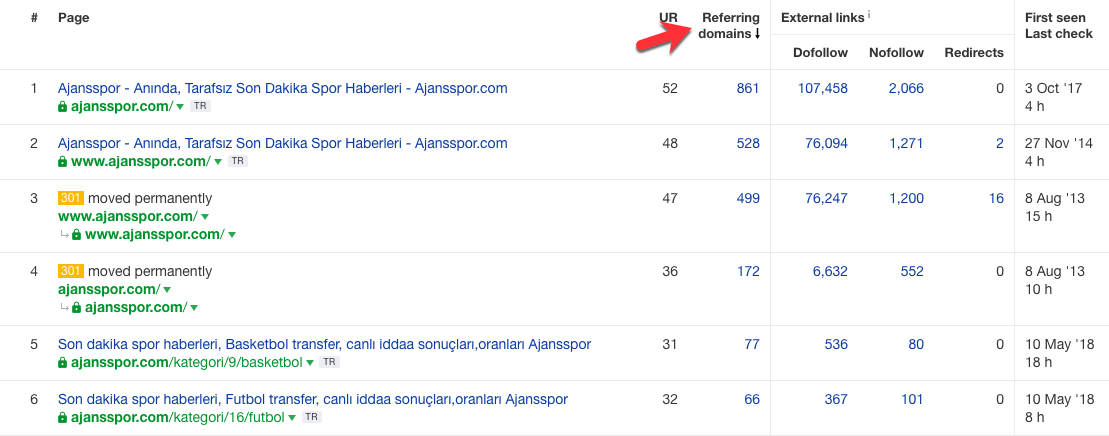This screenshot has height=436, width=1109.
Task: Open the 861 referring domains link
Action: (748, 88)
